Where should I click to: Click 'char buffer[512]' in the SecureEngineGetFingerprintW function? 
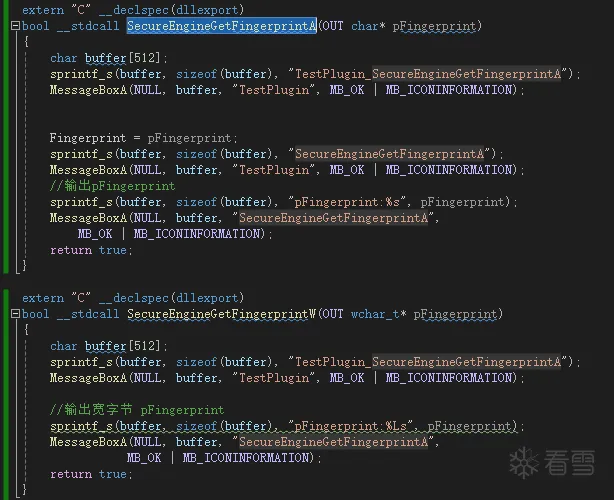pyautogui.click(x=105, y=346)
